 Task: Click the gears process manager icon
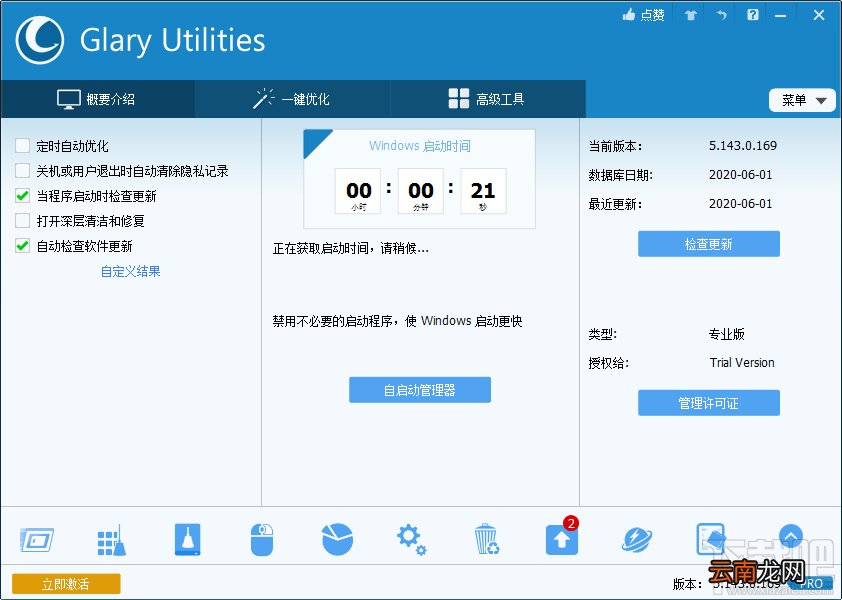(x=412, y=540)
